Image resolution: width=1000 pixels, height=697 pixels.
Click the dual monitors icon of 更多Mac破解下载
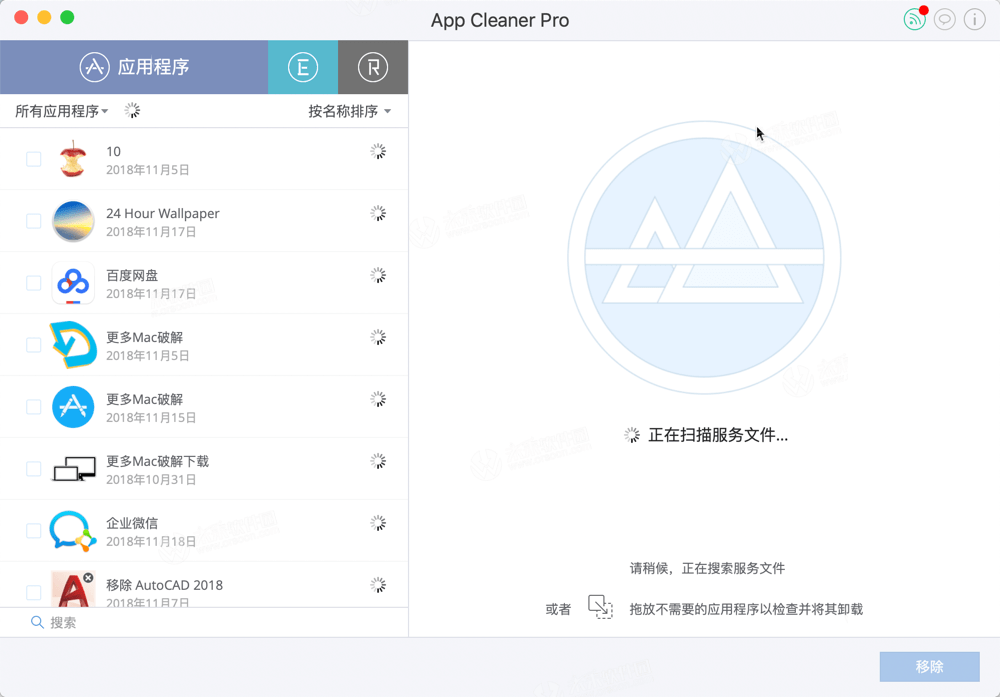click(x=74, y=469)
